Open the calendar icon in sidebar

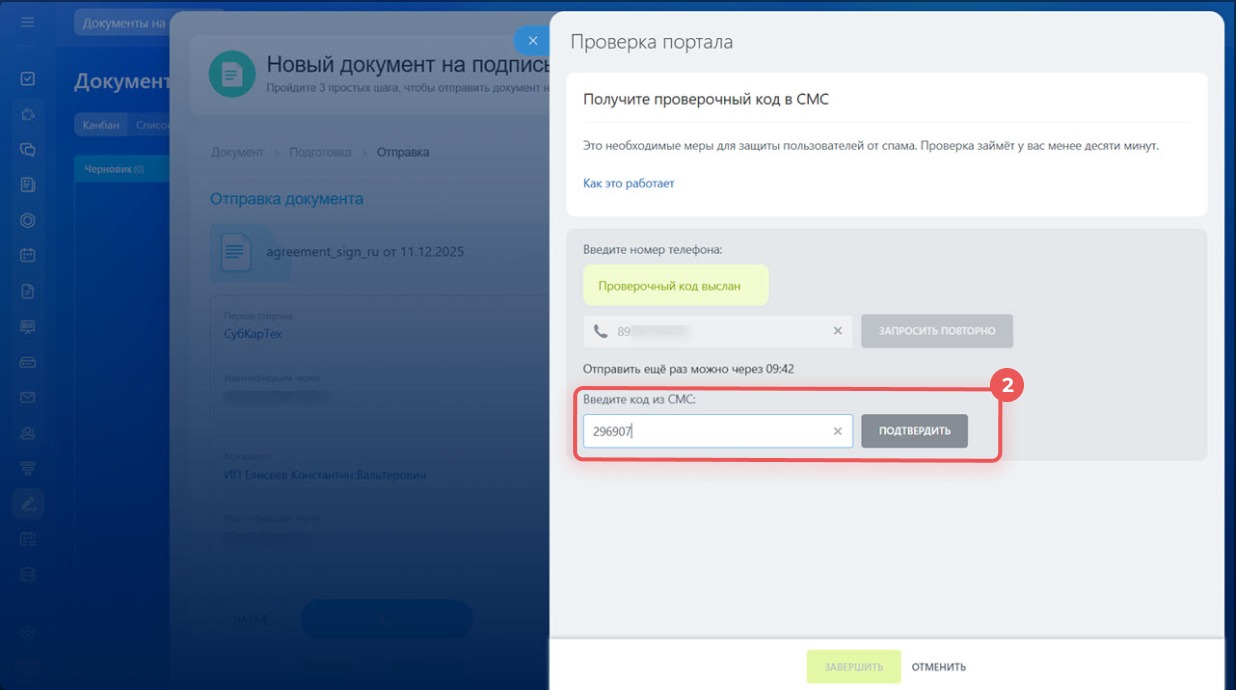pyautogui.click(x=28, y=255)
